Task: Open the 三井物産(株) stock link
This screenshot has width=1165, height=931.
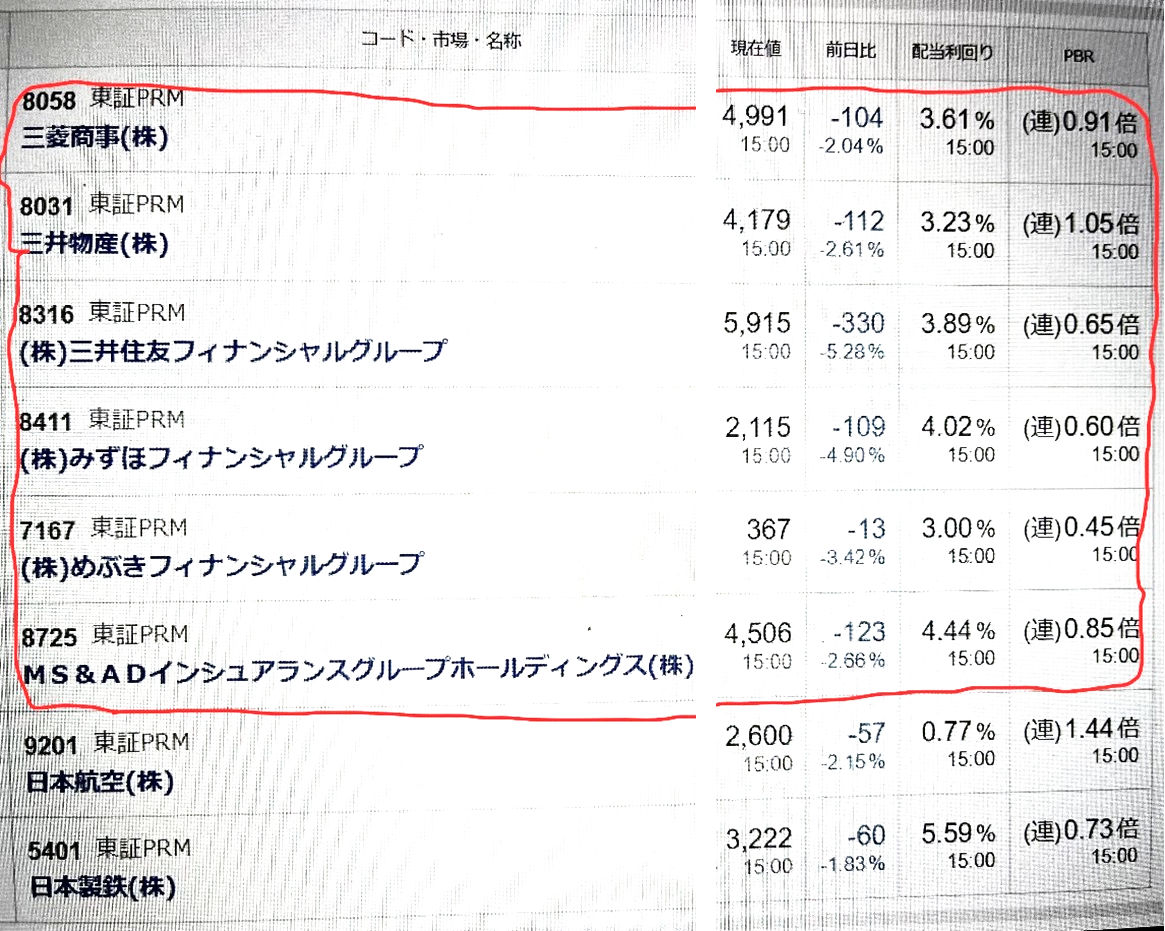Action: (x=95, y=244)
